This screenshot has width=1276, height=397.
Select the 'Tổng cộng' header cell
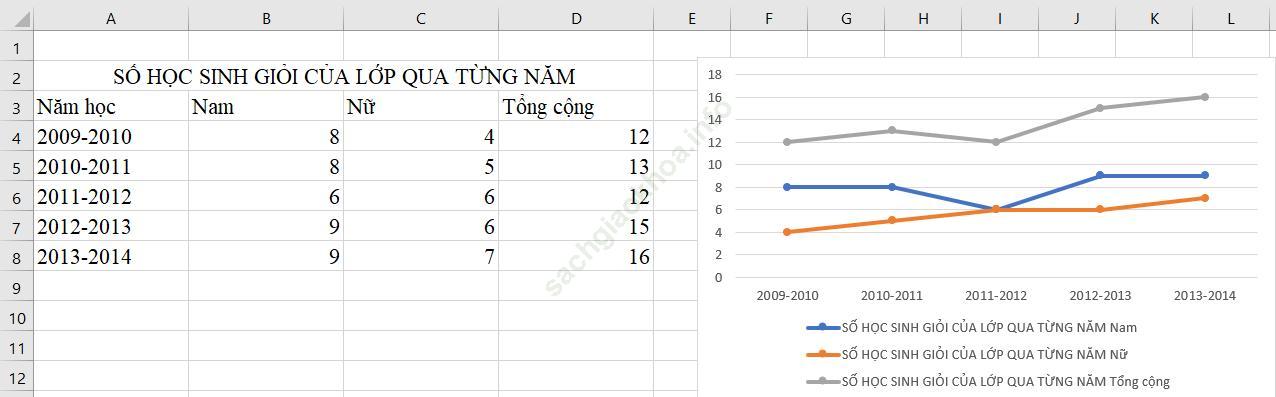pyautogui.click(x=575, y=106)
